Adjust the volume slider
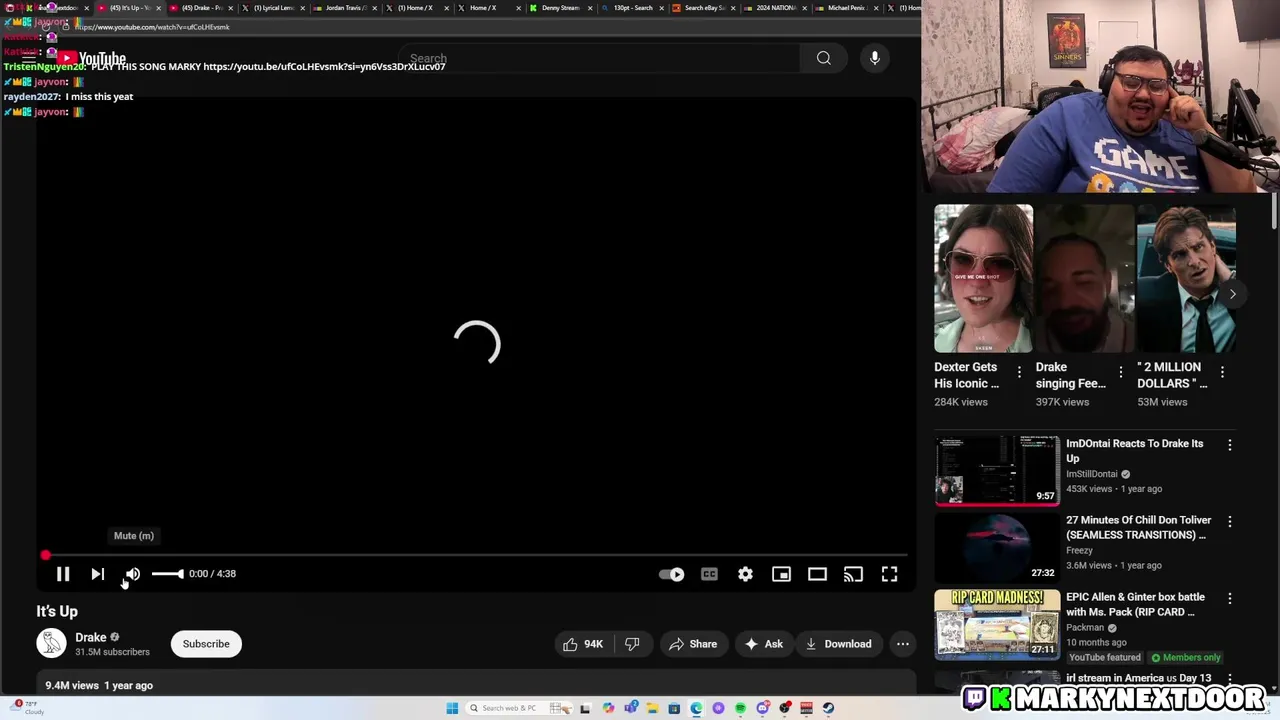Image resolution: width=1280 pixels, height=720 pixels. click(x=167, y=574)
